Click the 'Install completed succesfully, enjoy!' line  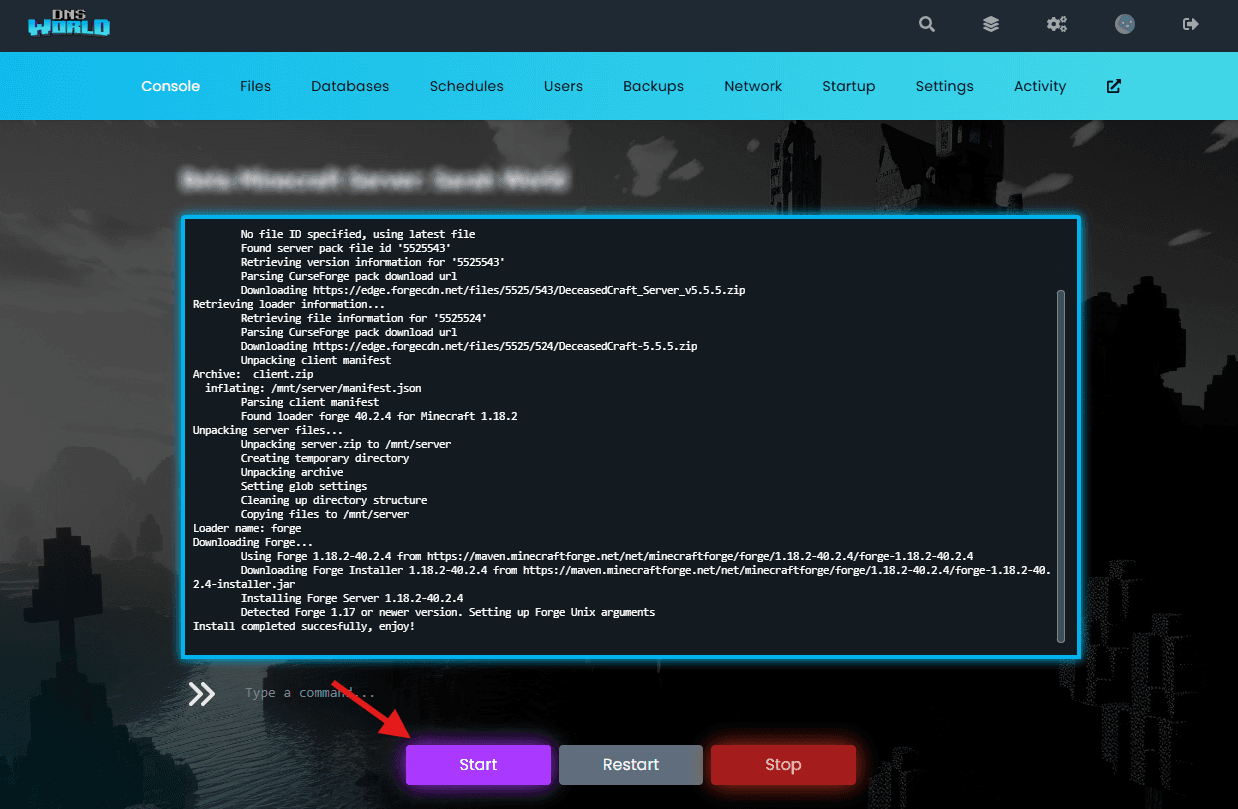click(303, 626)
